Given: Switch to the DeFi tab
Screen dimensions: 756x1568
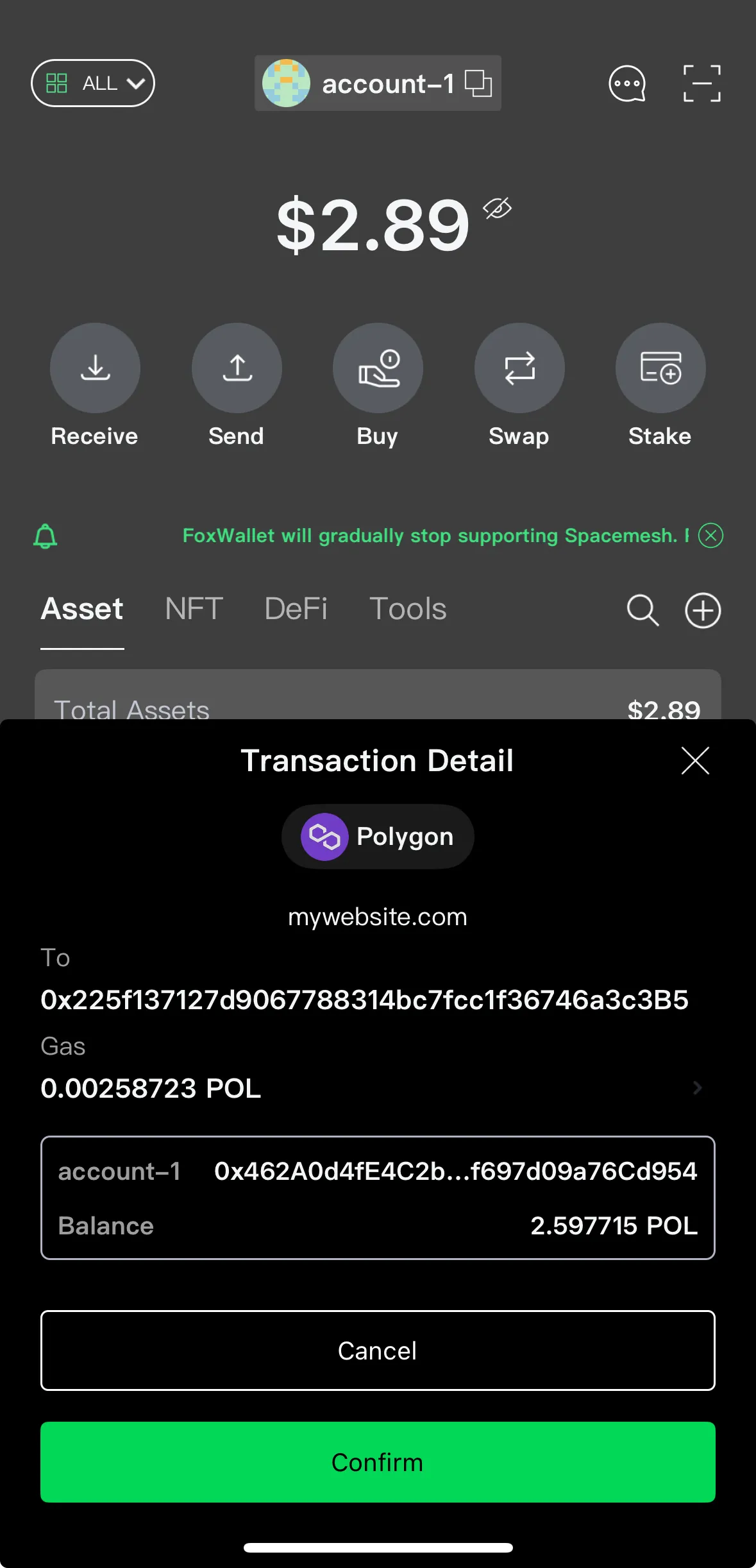Looking at the screenshot, I should pyautogui.click(x=296, y=609).
